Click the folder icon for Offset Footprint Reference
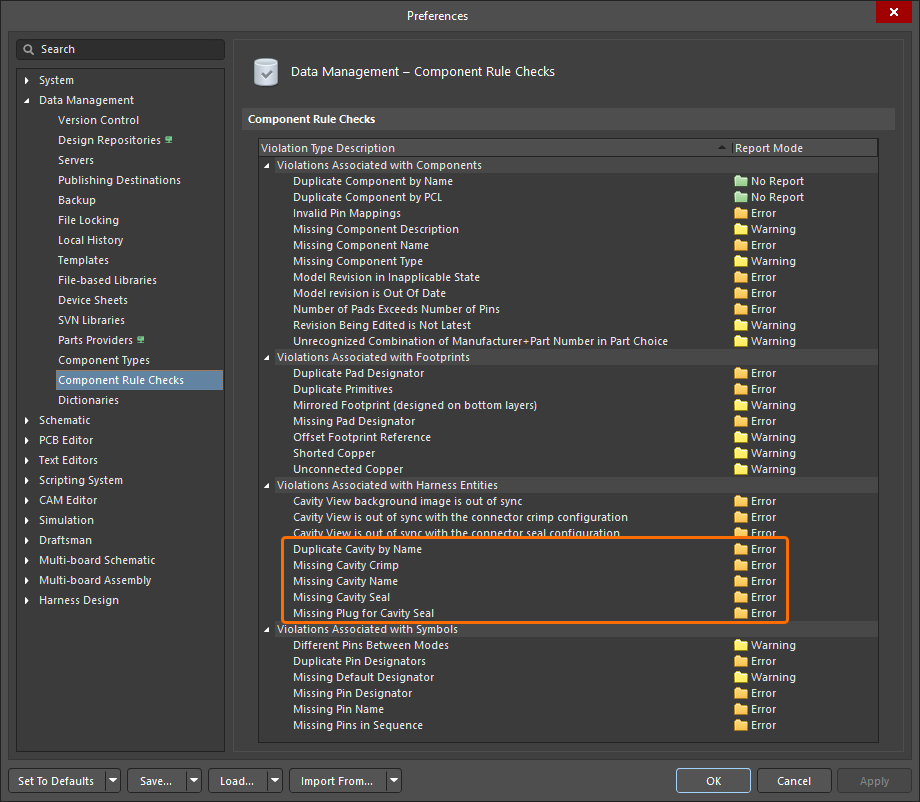The width and height of the screenshot is (920, 802). (x=740, y=437)
